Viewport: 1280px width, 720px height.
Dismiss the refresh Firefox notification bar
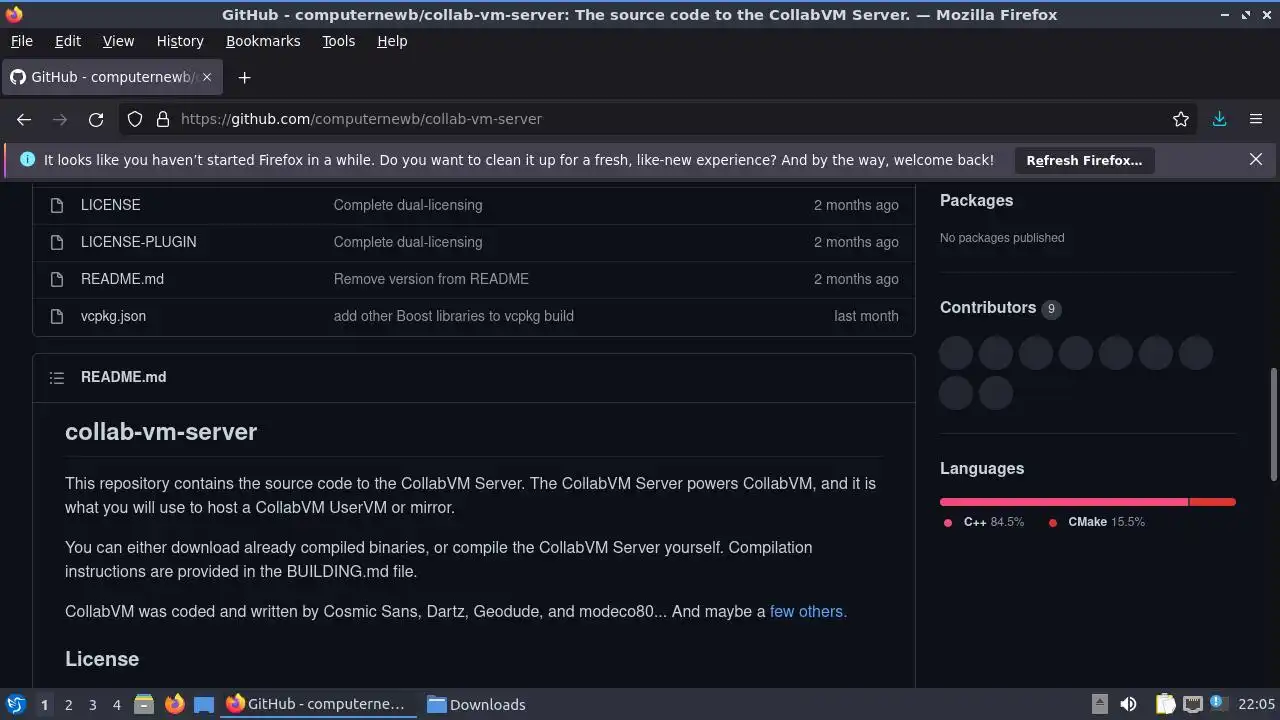coord(1256,160)
